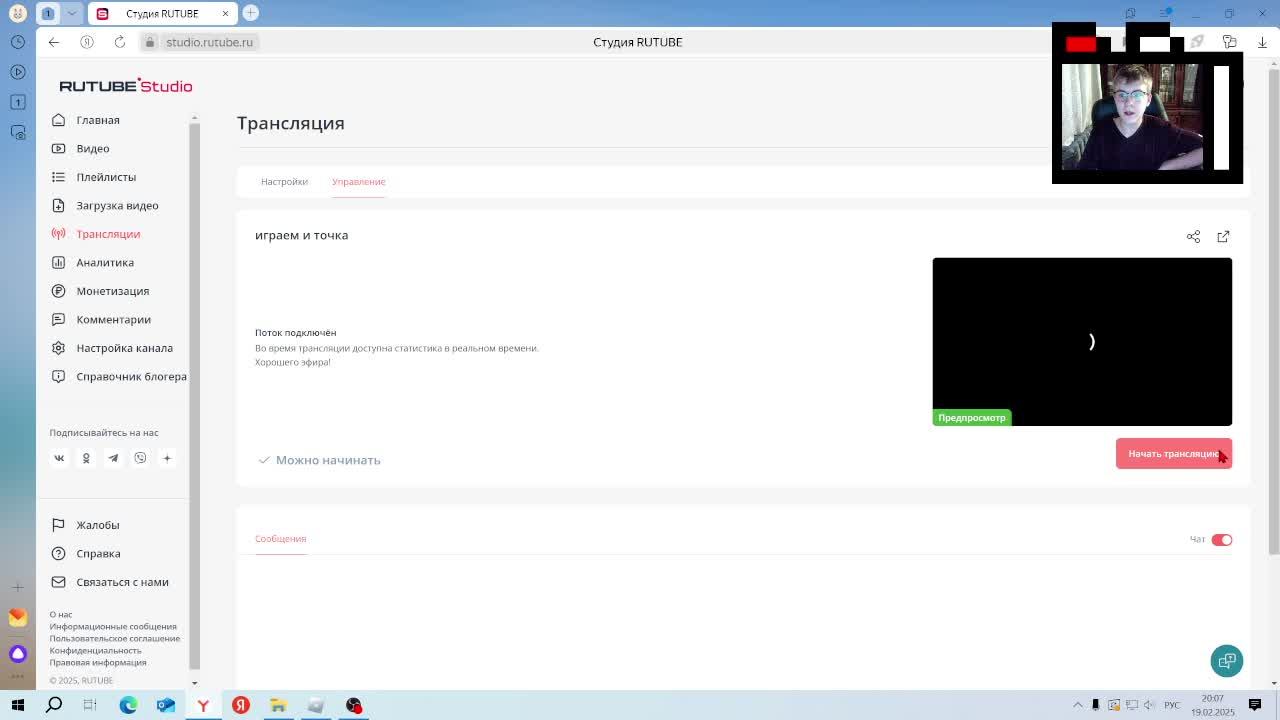Expand the tab groups dropdown arrow
This screenshot has height=720, width=1280.
click(x=71, y=13)
